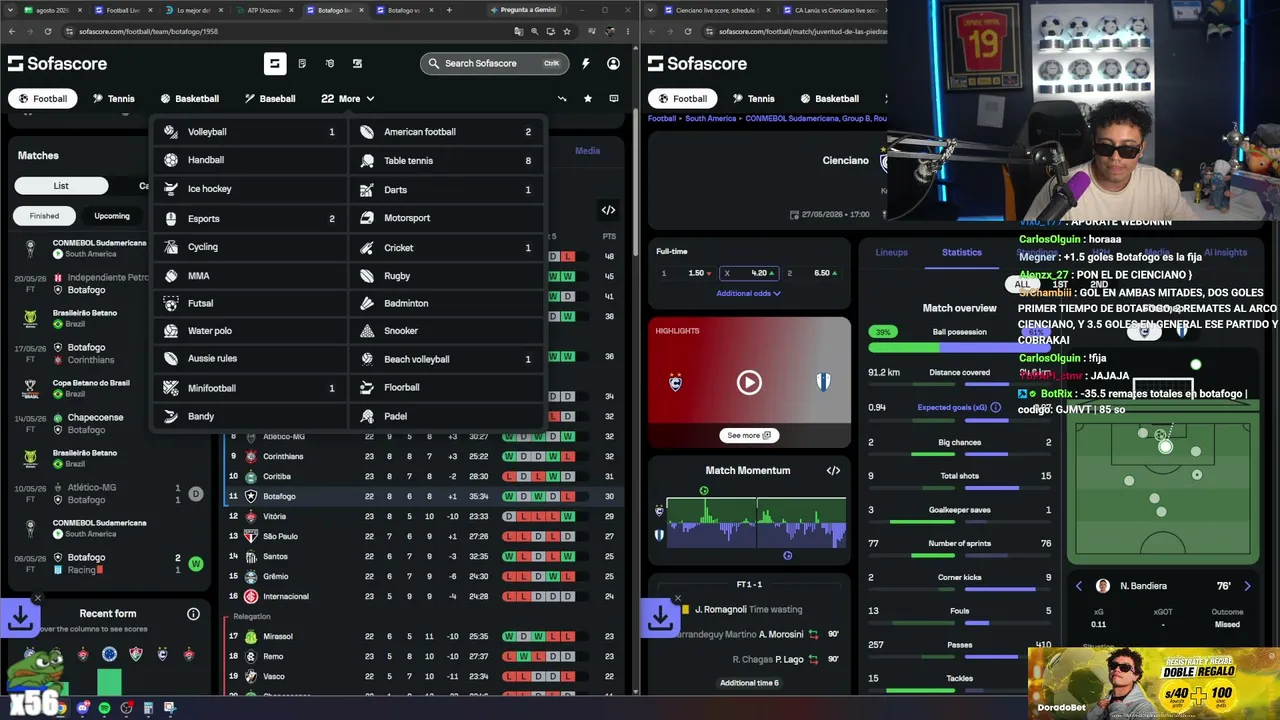This screenshot has height=720, width=1280.
Task: Click the Beach volleyball icon
Action: coord(367,359)
